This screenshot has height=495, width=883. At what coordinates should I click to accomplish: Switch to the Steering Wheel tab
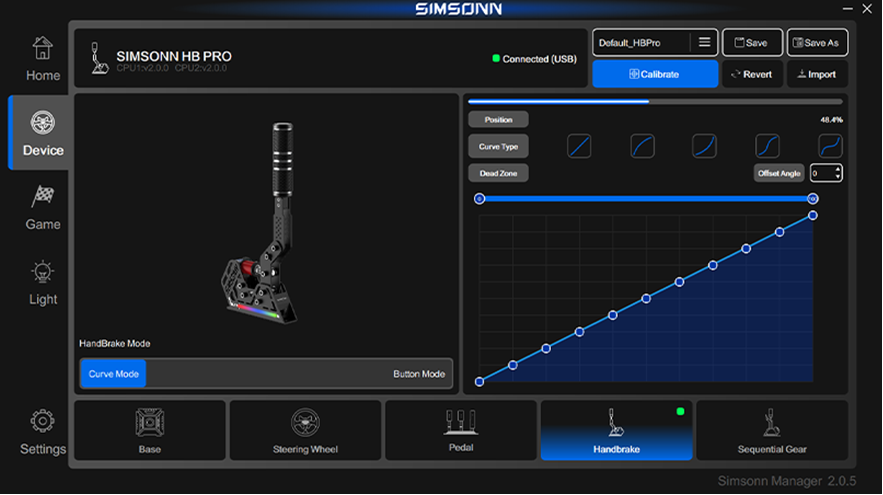tap(305, 431)
